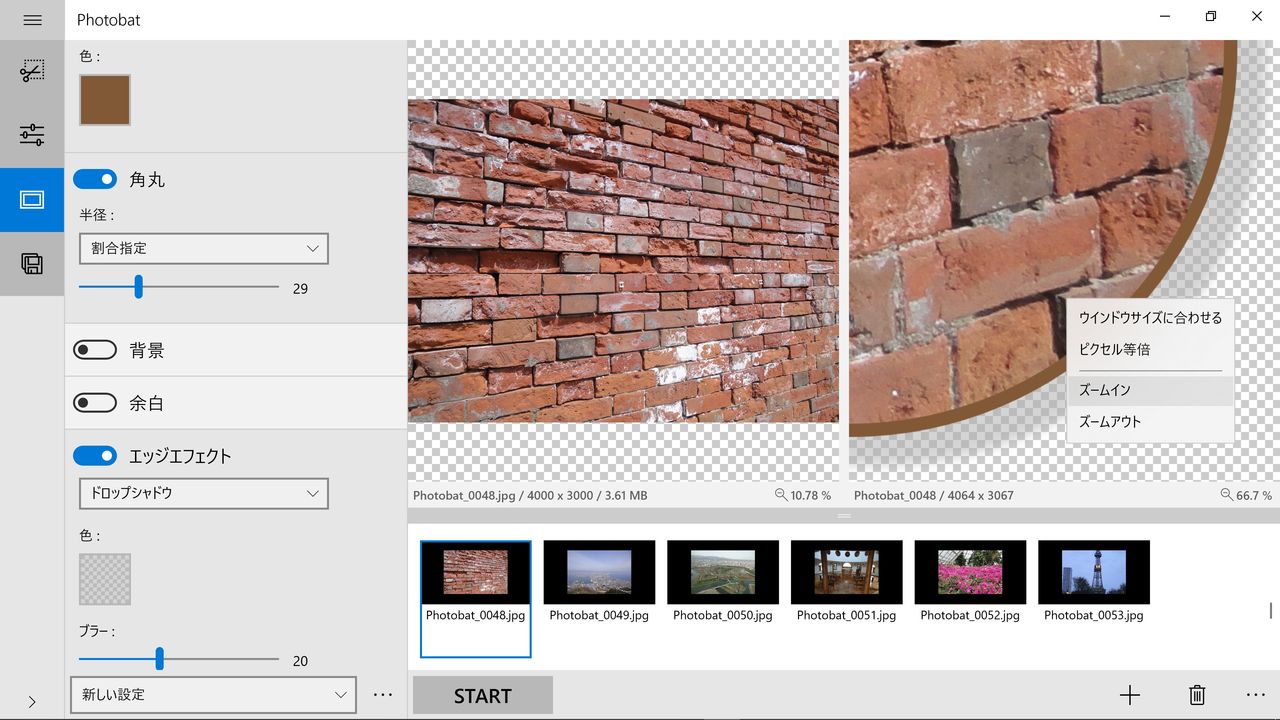Turn off the エッジエフェクト toggle

click(x=95, y=456)
